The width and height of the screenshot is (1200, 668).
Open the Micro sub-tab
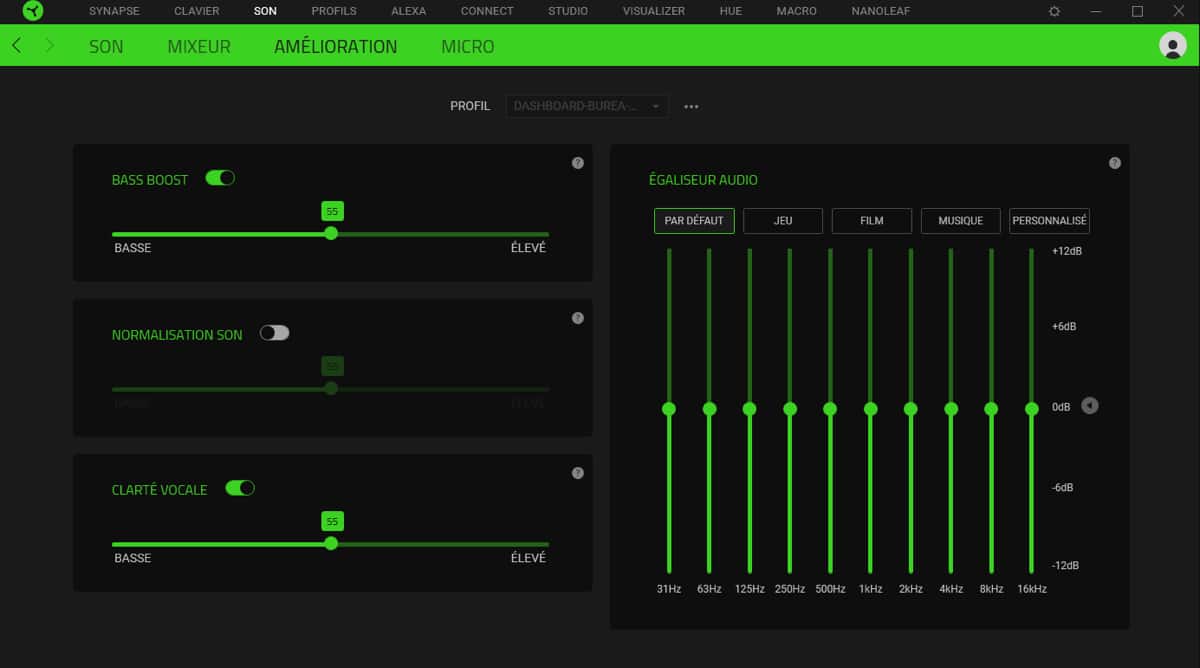pyautogui.click(x=468, y=47)
